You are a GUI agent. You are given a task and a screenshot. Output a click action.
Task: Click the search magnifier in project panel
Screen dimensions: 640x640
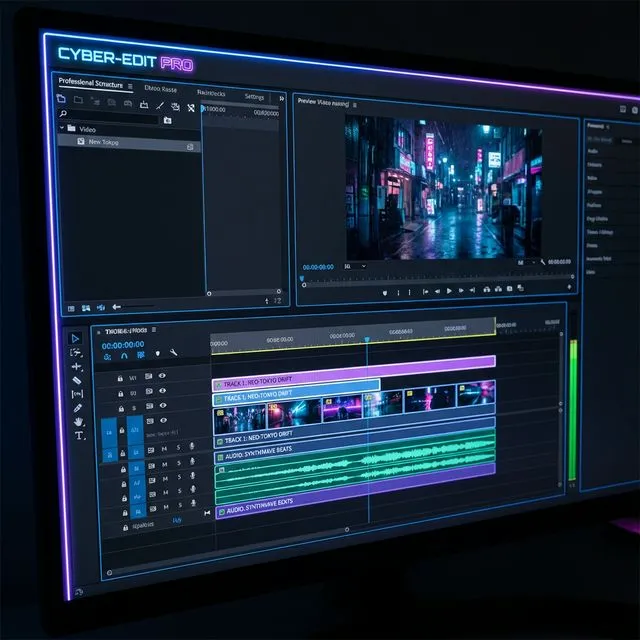pyautogui.click(x=63, y=113)
